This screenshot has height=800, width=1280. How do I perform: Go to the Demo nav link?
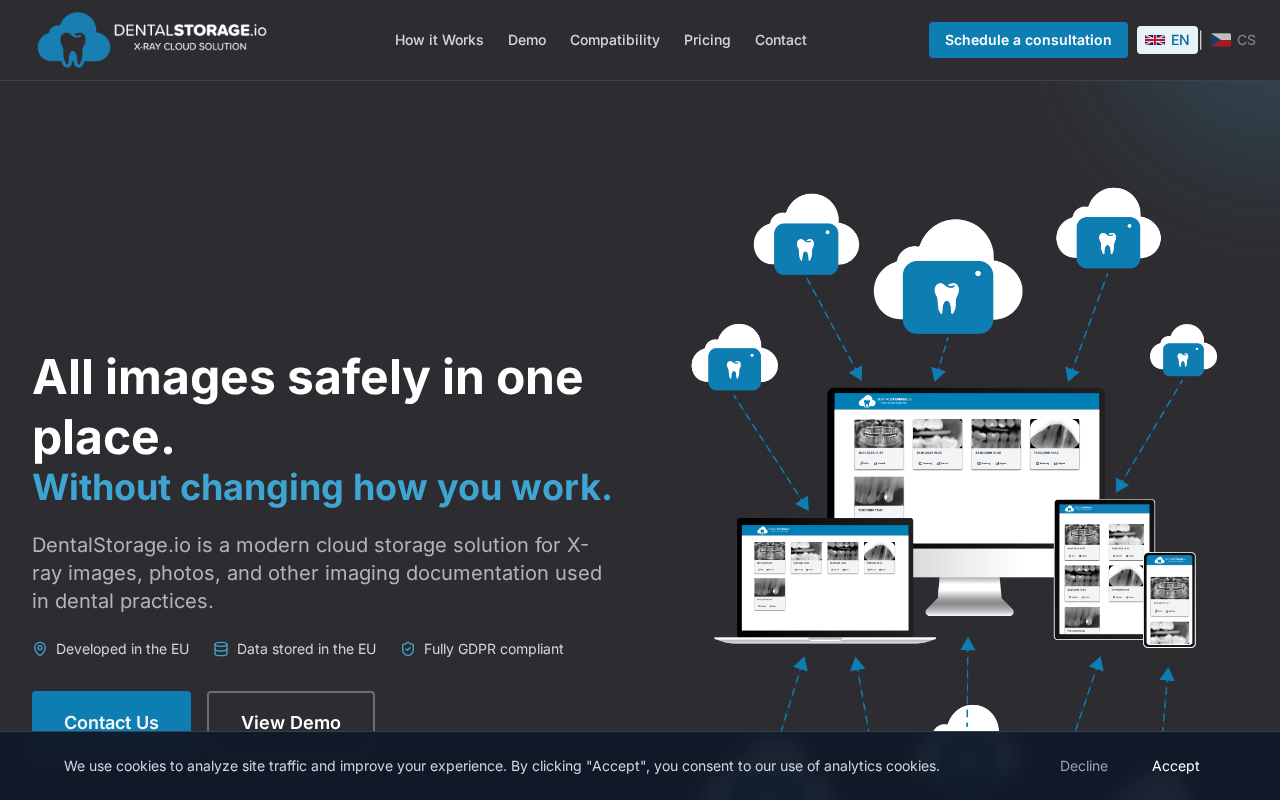[x=527, y=40]
